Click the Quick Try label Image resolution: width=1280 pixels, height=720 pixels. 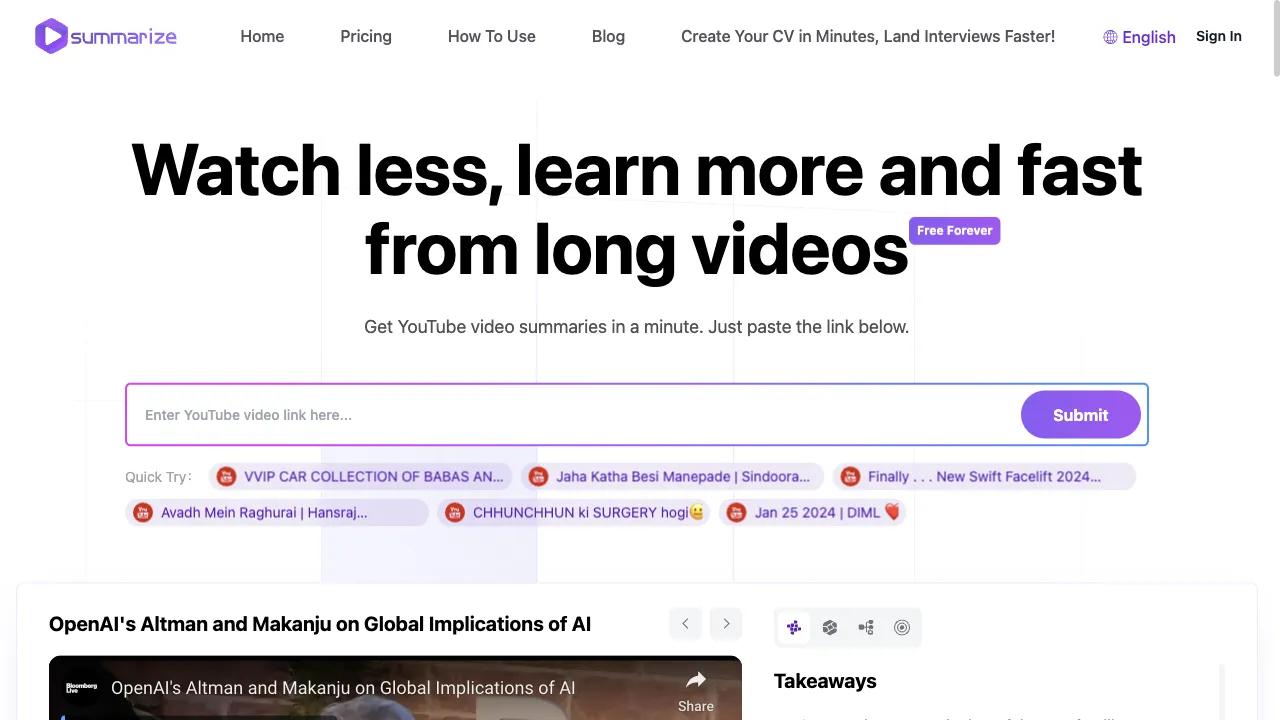158,477
